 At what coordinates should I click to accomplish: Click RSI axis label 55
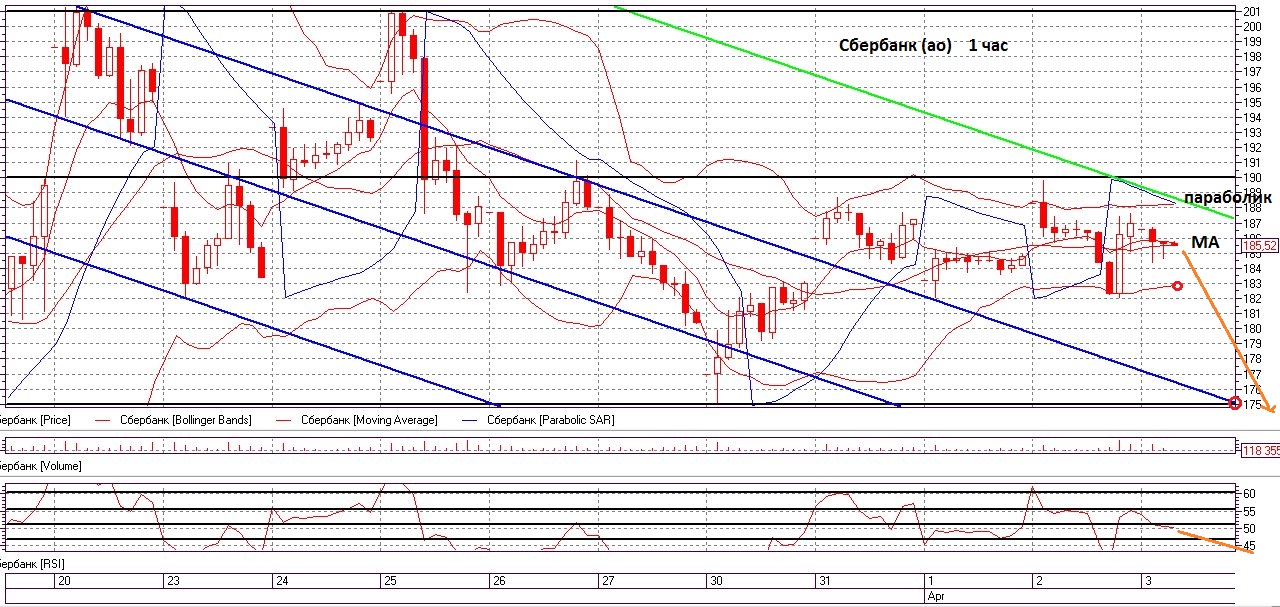1249,511
